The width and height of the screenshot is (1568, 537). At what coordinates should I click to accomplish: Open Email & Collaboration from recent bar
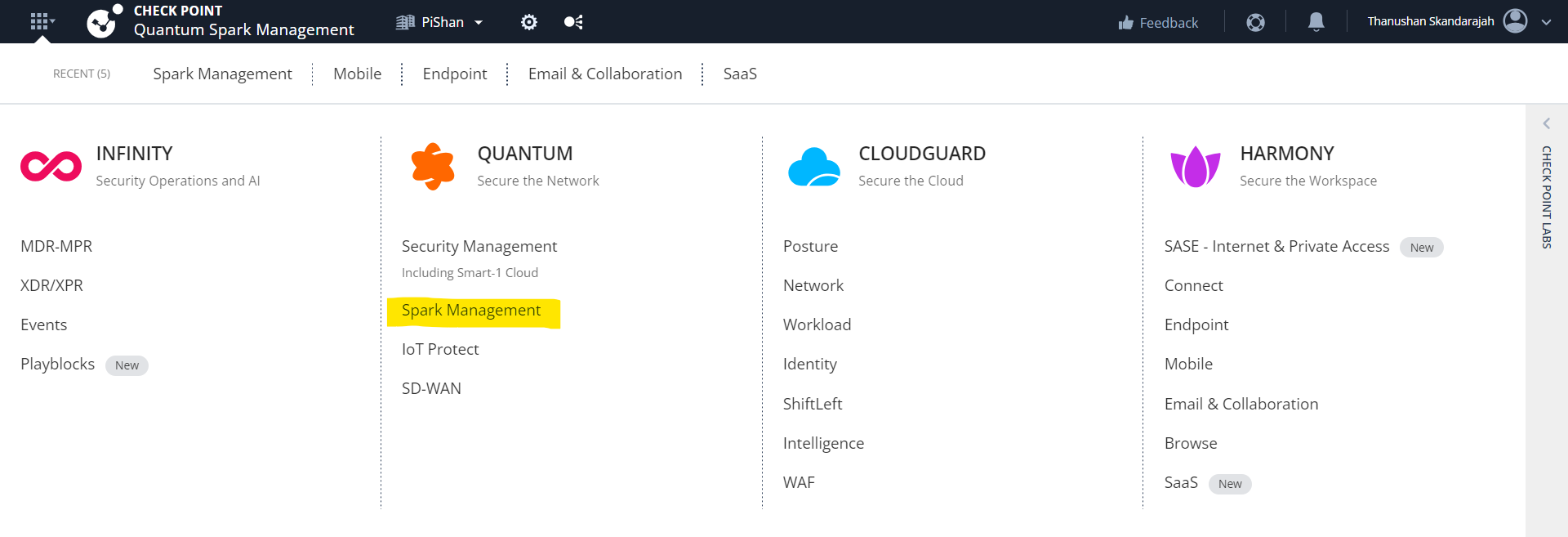(604, 74)
